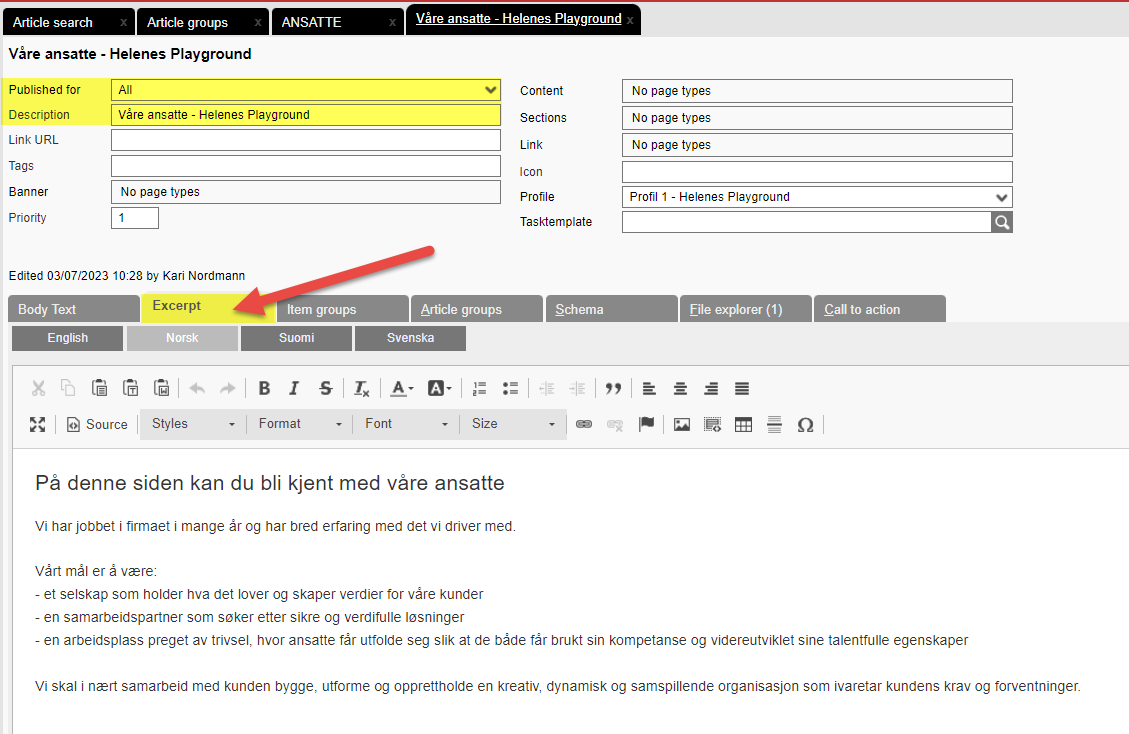Click Paste as plain text icon
This screenshot has width=1129, height=734.
[x=130, y=388]
